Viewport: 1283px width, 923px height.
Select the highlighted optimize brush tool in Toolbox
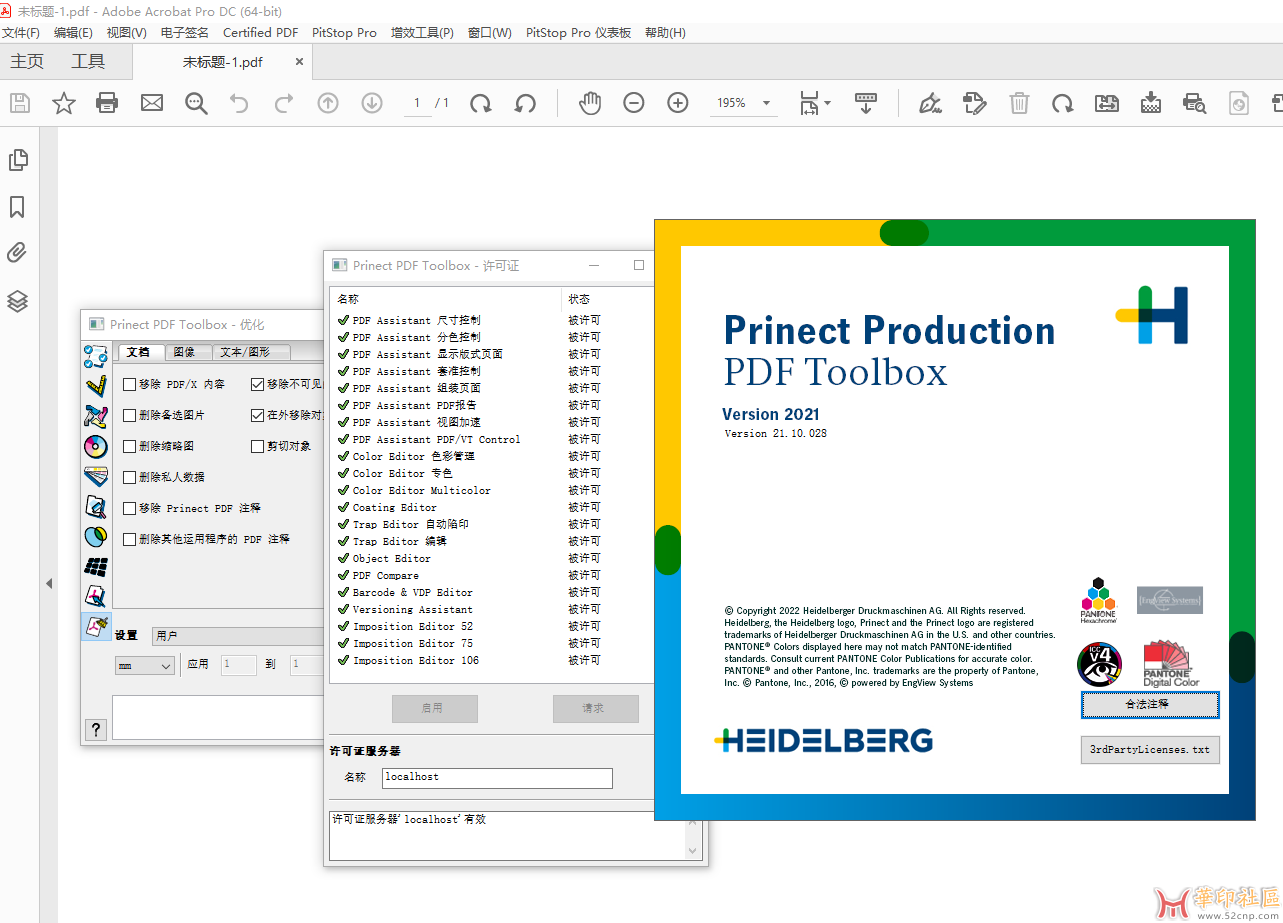point(96,627)
